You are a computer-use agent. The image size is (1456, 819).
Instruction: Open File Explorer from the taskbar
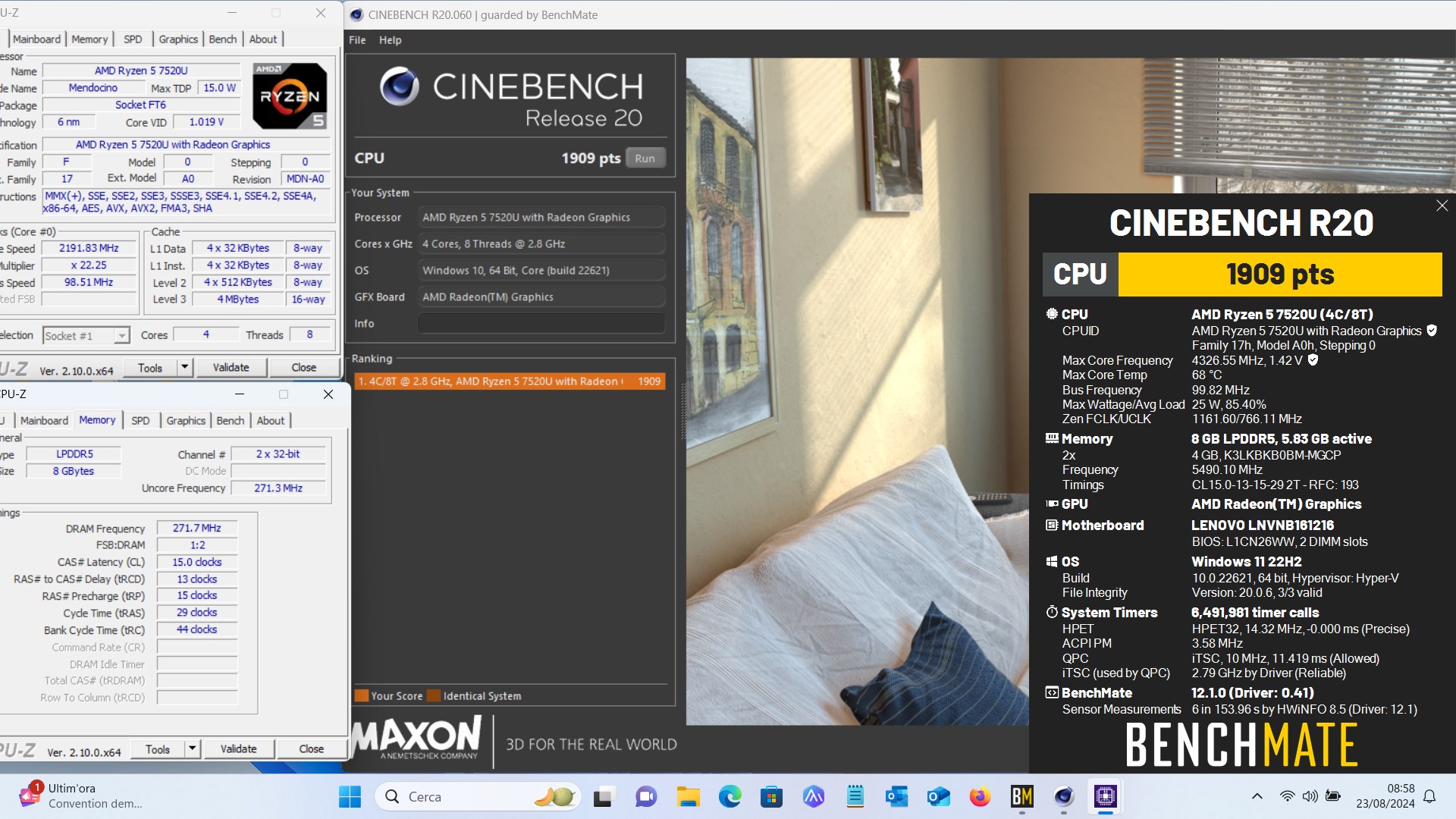688,796
